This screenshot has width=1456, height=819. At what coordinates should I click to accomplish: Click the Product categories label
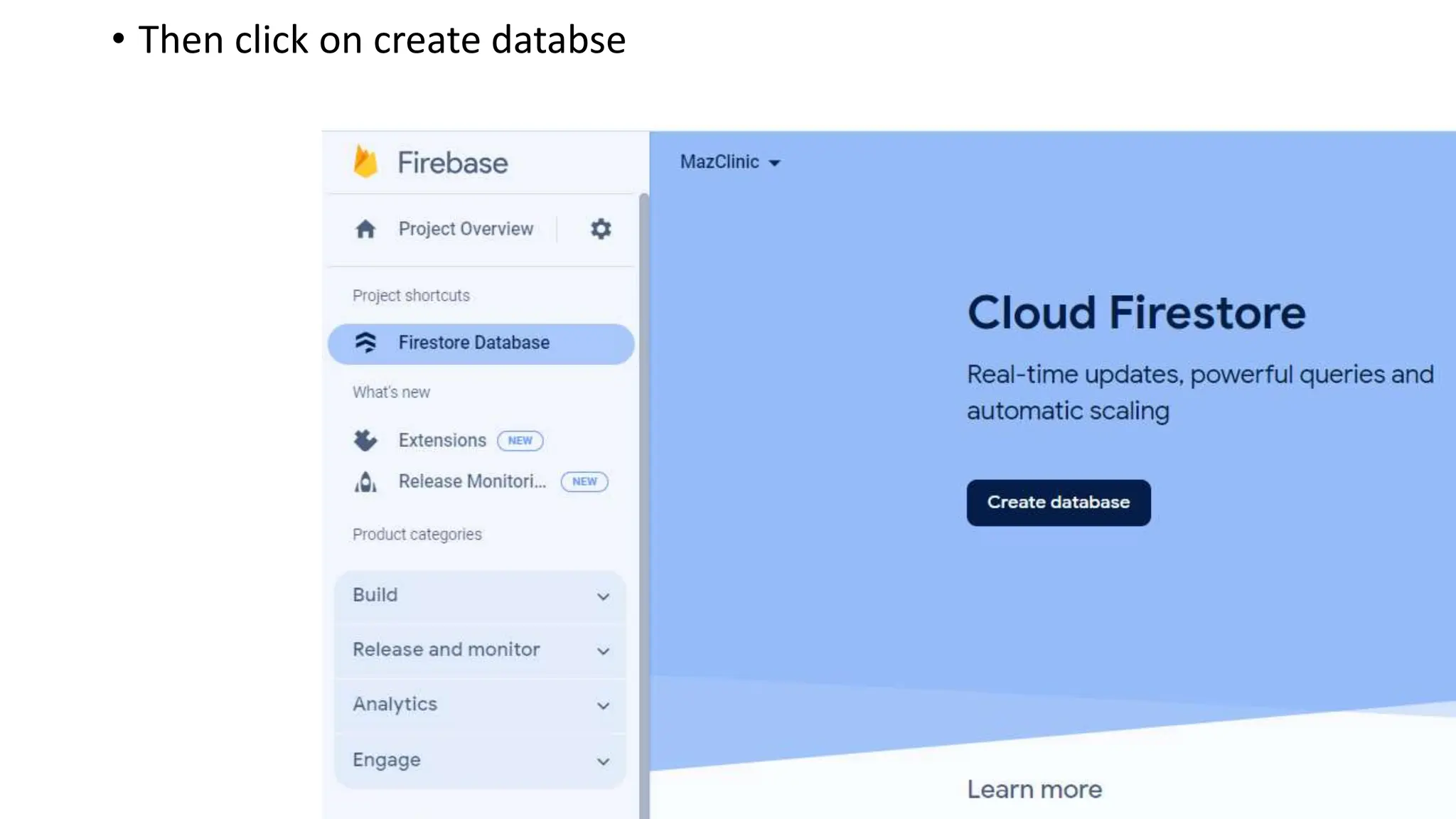click(x=417, y=535)
